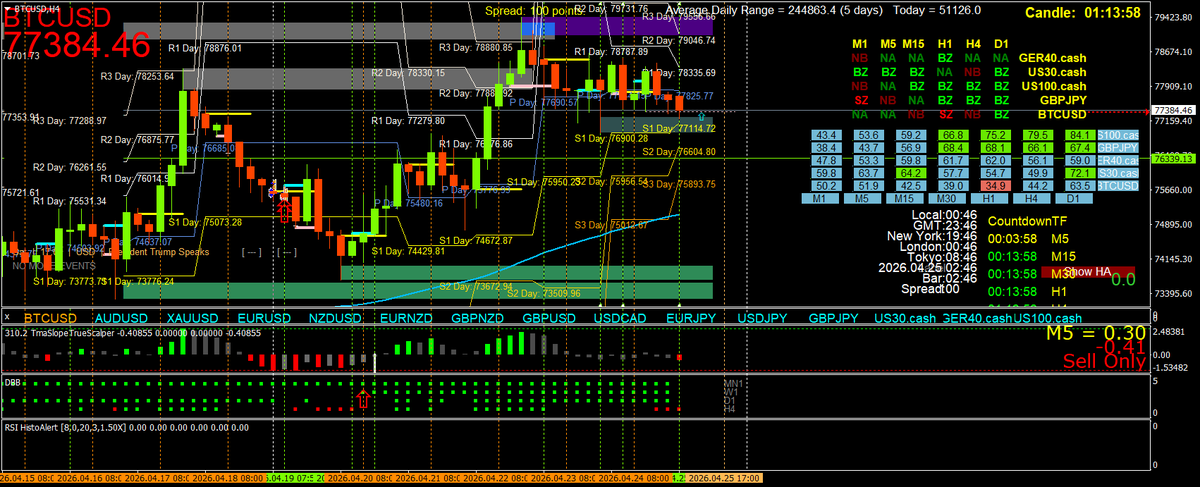The height and width of the screenshot is (487, 1200).
Task: Load the XAUUSD symbol
Action: pyautogui.click(x=192, y=317)
